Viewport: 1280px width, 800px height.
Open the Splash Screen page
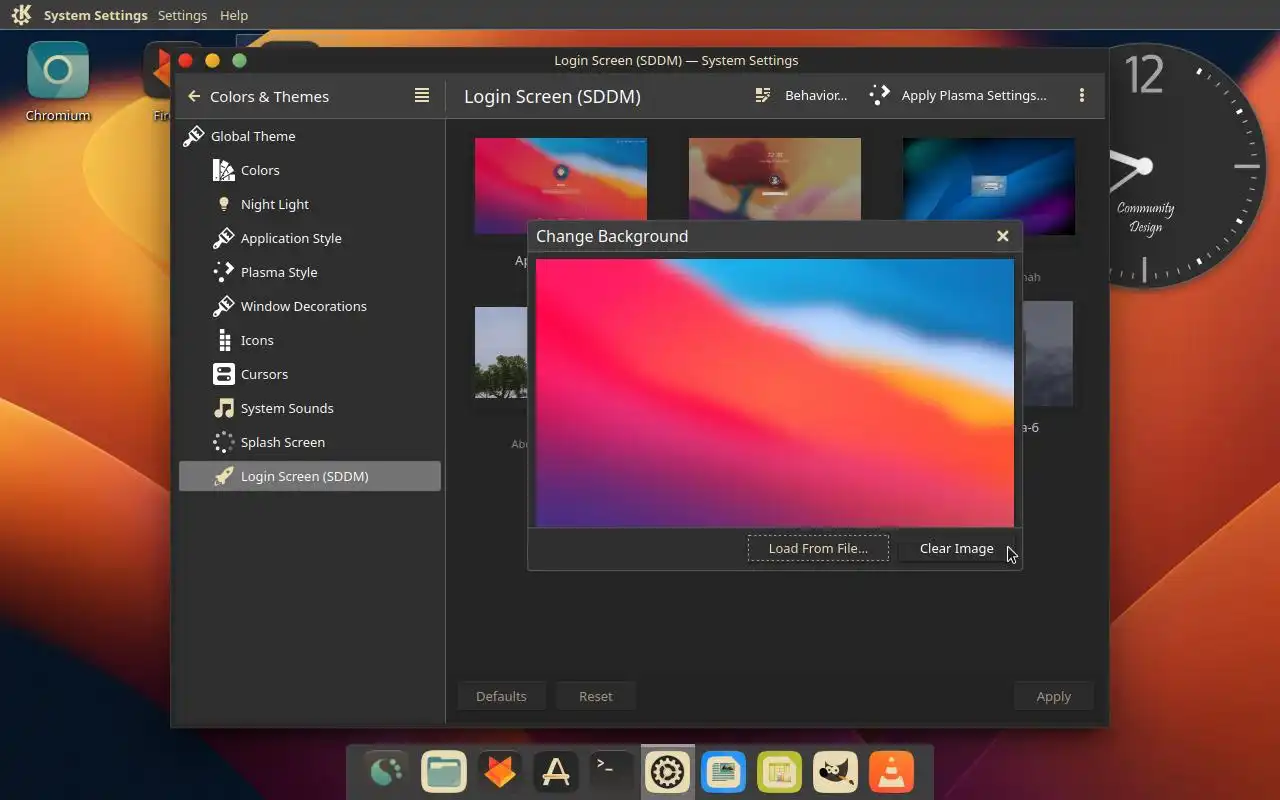[310, 442]
